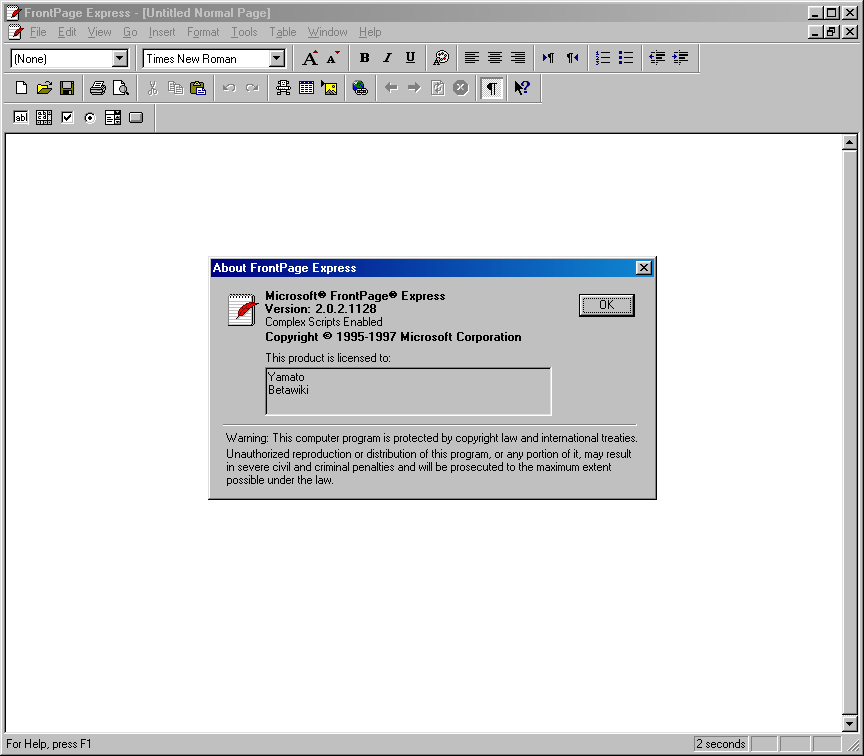Click the vertical scrollbar down arrow

[849, 723]
